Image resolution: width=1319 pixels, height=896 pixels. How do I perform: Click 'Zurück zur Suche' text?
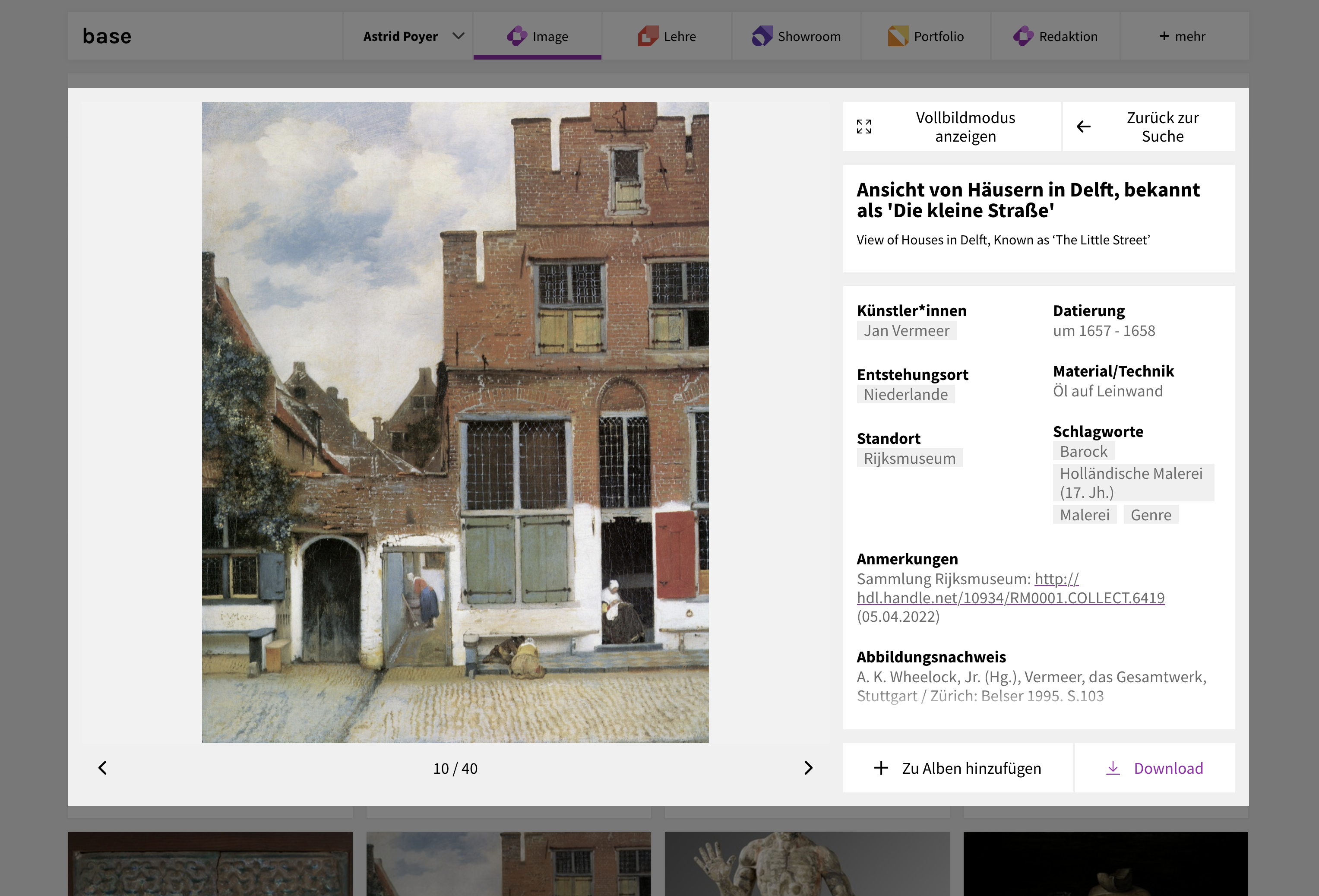1162,127
